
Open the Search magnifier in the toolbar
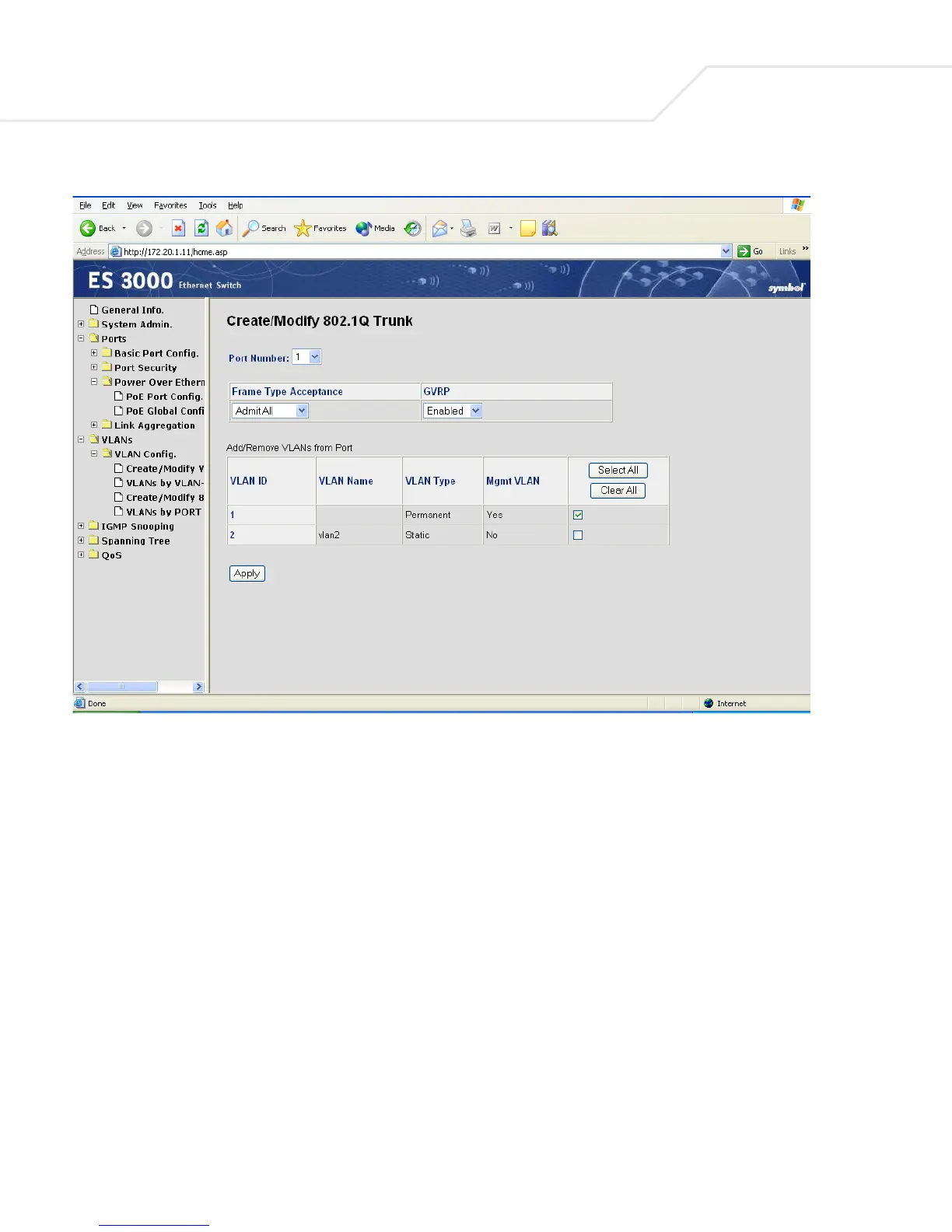pos(250,228)
